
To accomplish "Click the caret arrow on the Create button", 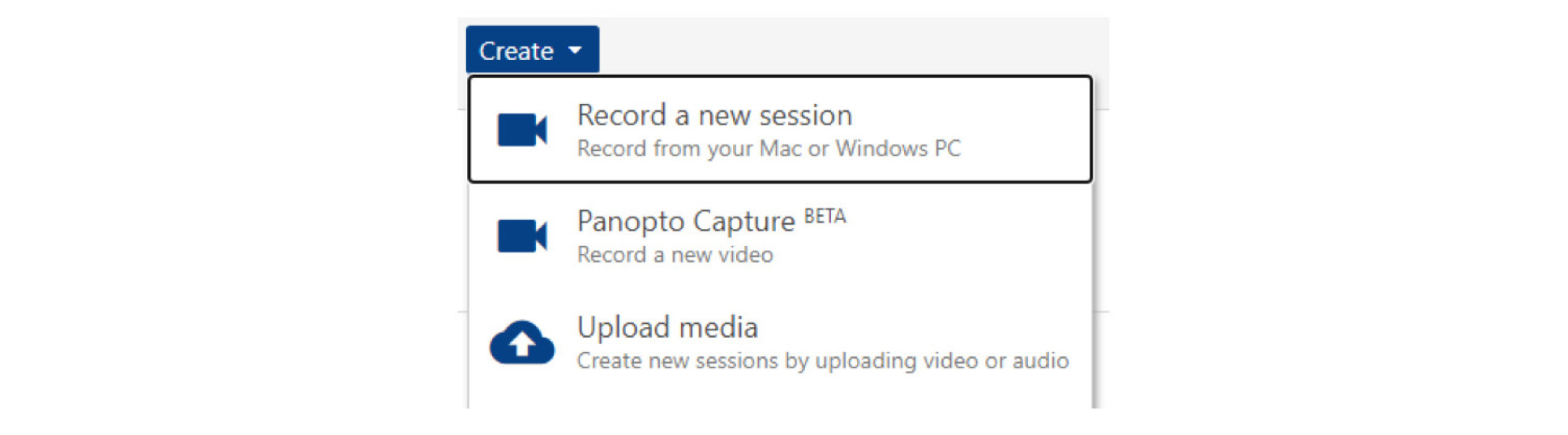I will point(575,50).
